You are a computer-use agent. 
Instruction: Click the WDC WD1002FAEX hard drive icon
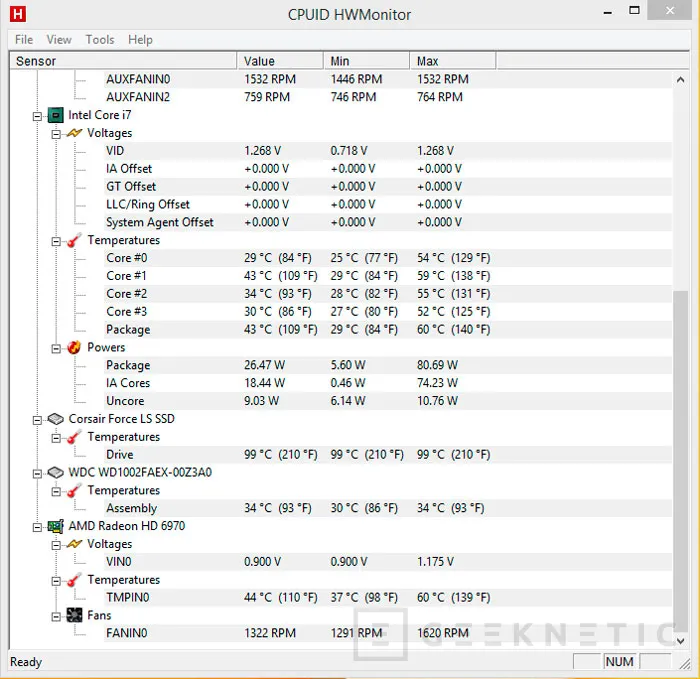pos(56,472)
